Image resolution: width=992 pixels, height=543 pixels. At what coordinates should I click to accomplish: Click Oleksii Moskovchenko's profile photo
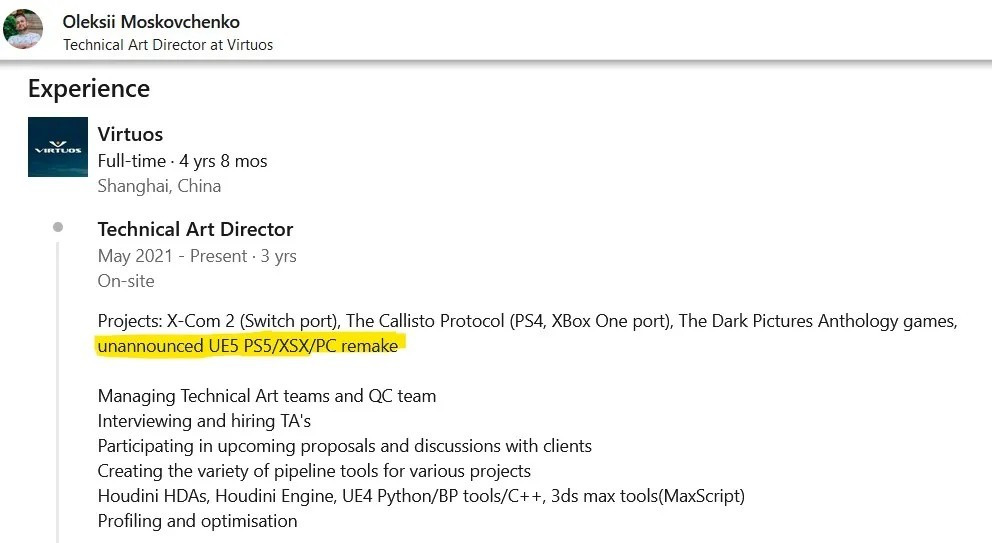pos(23,28)
